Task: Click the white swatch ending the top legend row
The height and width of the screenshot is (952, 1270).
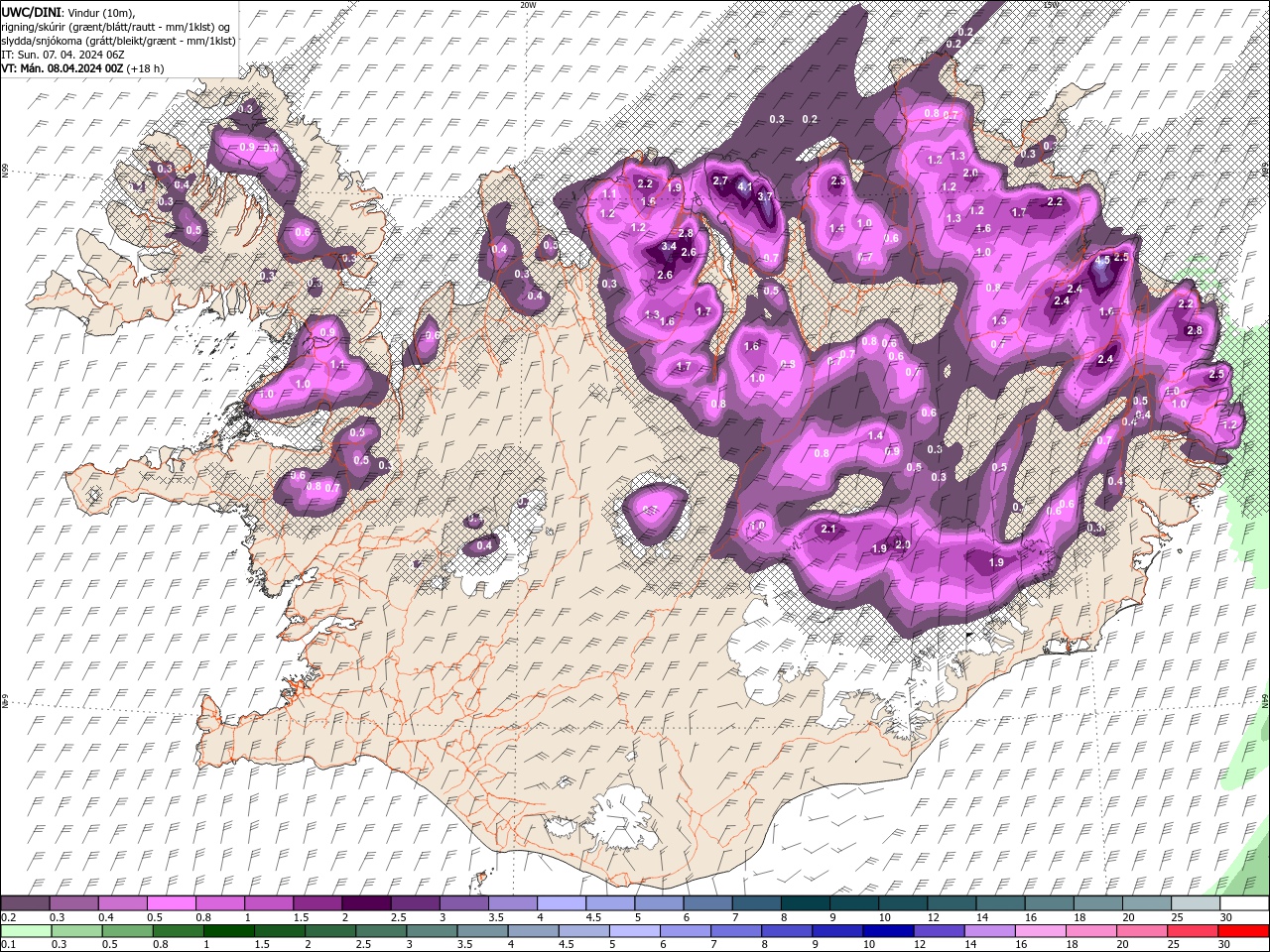Action: tap(1243, 903)
